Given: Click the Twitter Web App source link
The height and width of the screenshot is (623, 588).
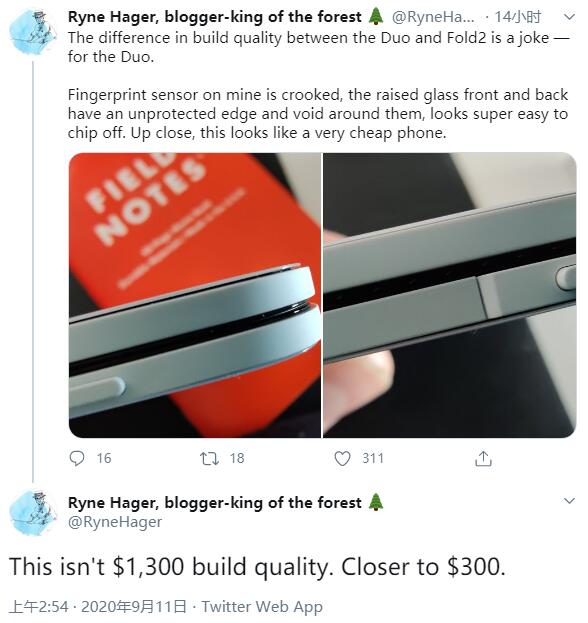Looking at the screenshot, I should coord(262,607).
